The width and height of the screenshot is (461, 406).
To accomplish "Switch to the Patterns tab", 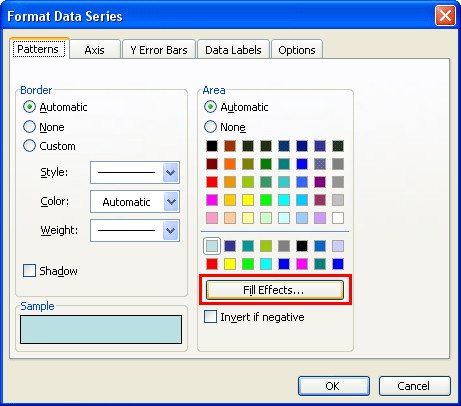I will click(x=39, y=49).
